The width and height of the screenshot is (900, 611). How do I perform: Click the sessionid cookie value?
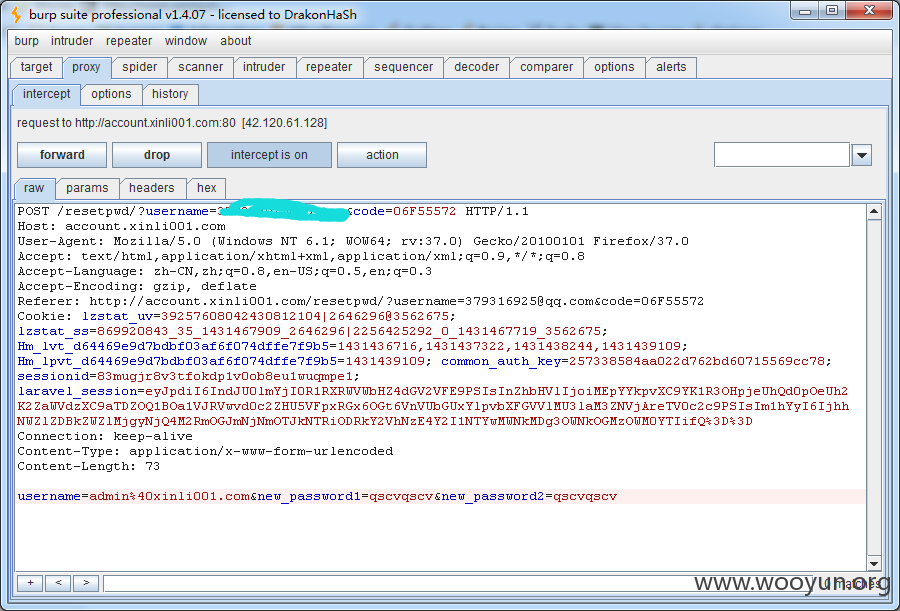[228, 376]
